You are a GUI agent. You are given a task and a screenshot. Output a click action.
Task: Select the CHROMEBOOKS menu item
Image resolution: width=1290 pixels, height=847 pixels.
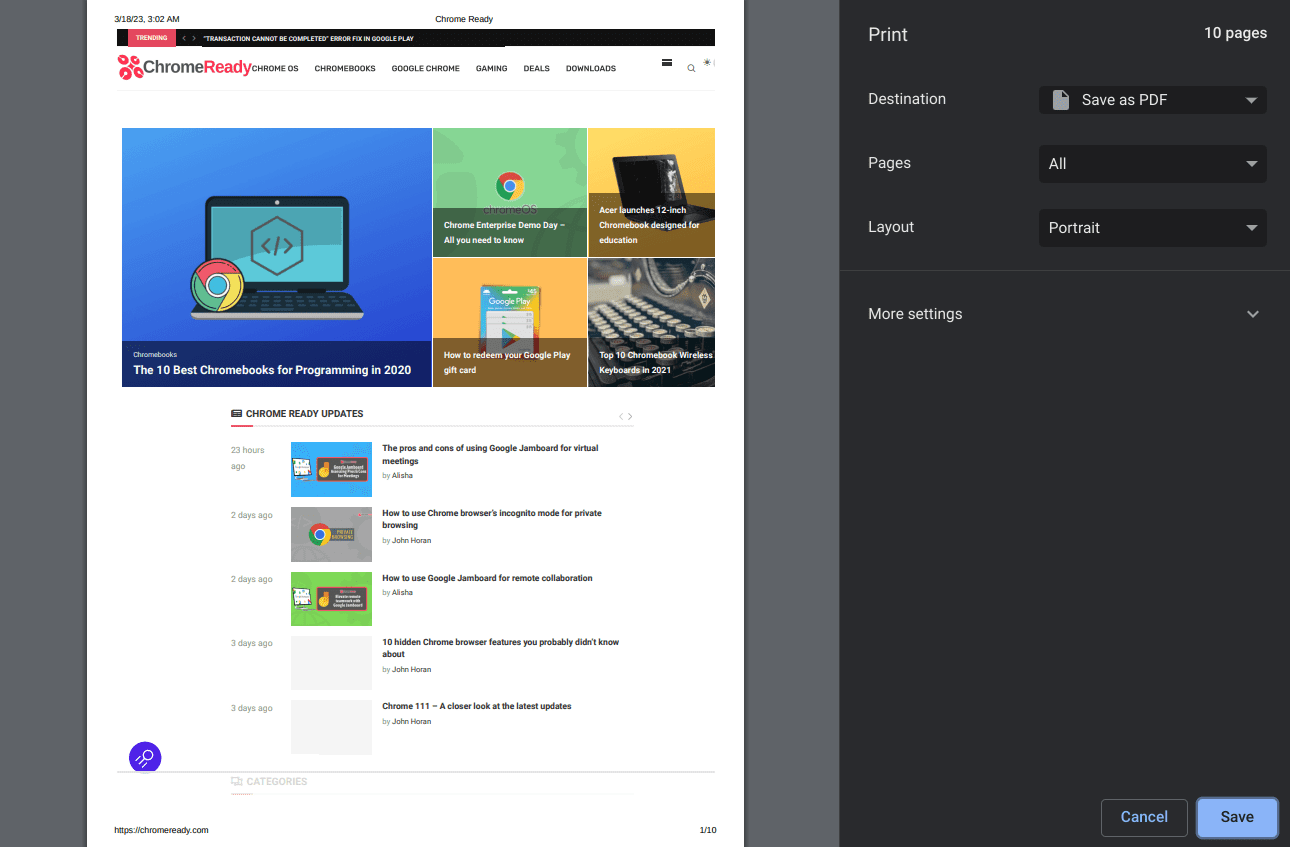tap(345, 69)
